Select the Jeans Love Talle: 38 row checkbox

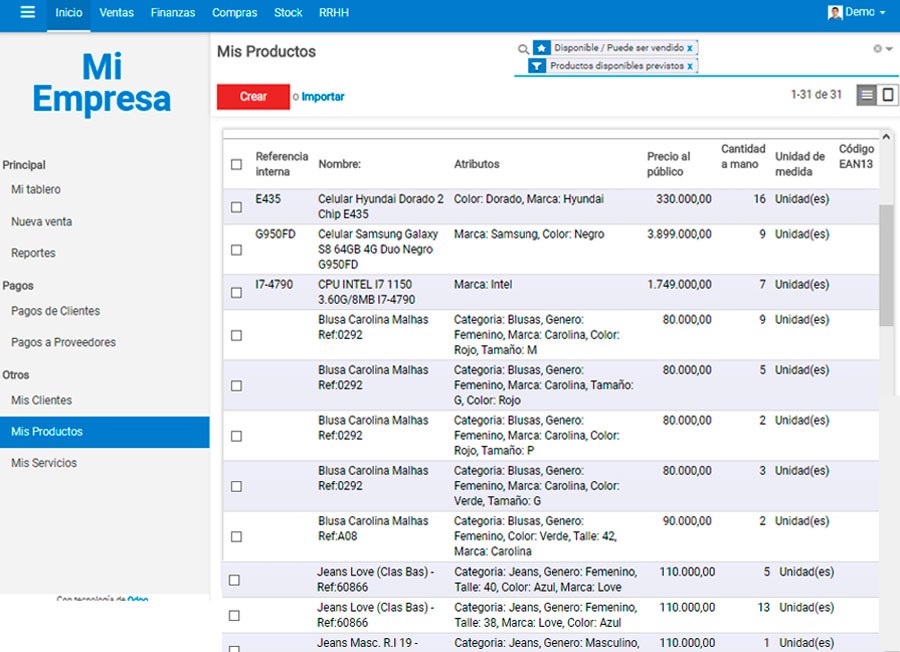coord(234,615)
